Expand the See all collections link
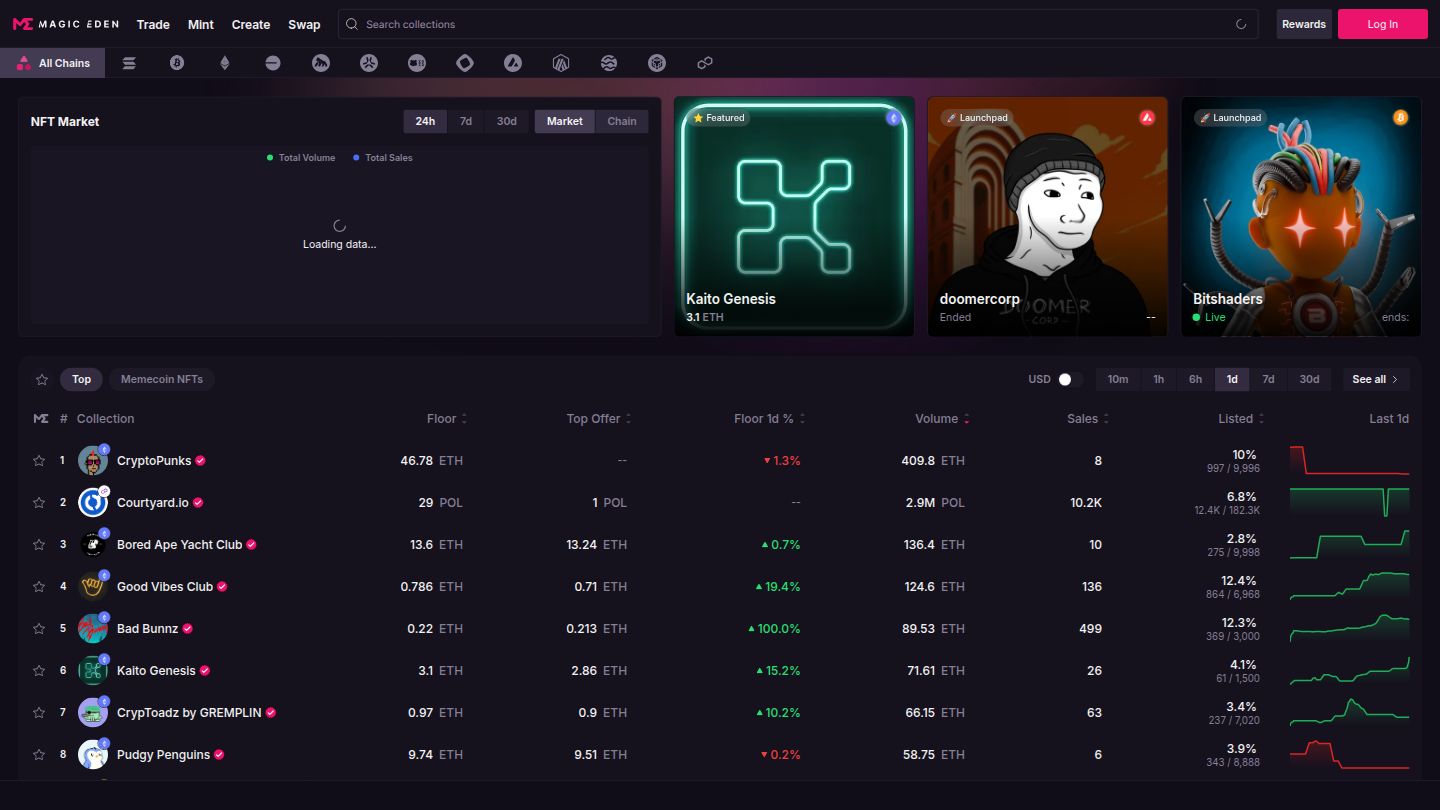The image size is (1440, 810). click(x=1376, y=379)
